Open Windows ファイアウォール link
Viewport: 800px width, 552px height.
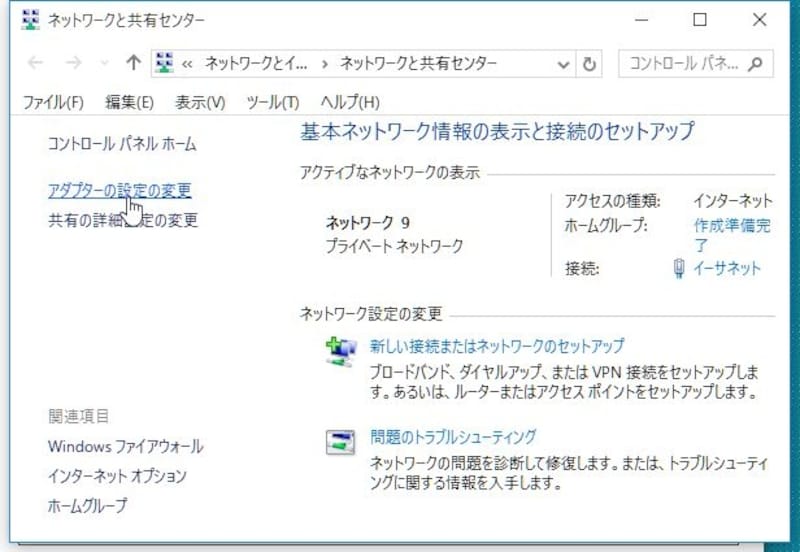tap(126, 446)
